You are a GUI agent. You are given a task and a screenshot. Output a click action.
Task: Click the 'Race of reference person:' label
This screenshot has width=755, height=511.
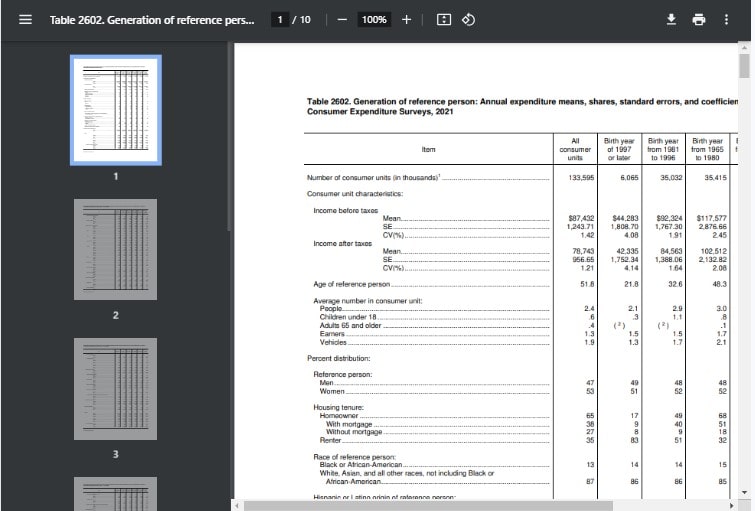coord(354,457)
